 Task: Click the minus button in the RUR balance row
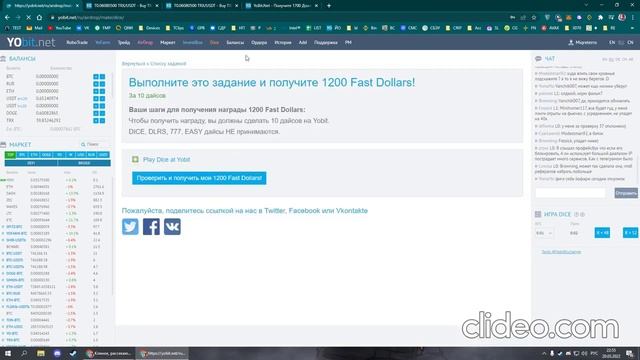click(102, 84)
